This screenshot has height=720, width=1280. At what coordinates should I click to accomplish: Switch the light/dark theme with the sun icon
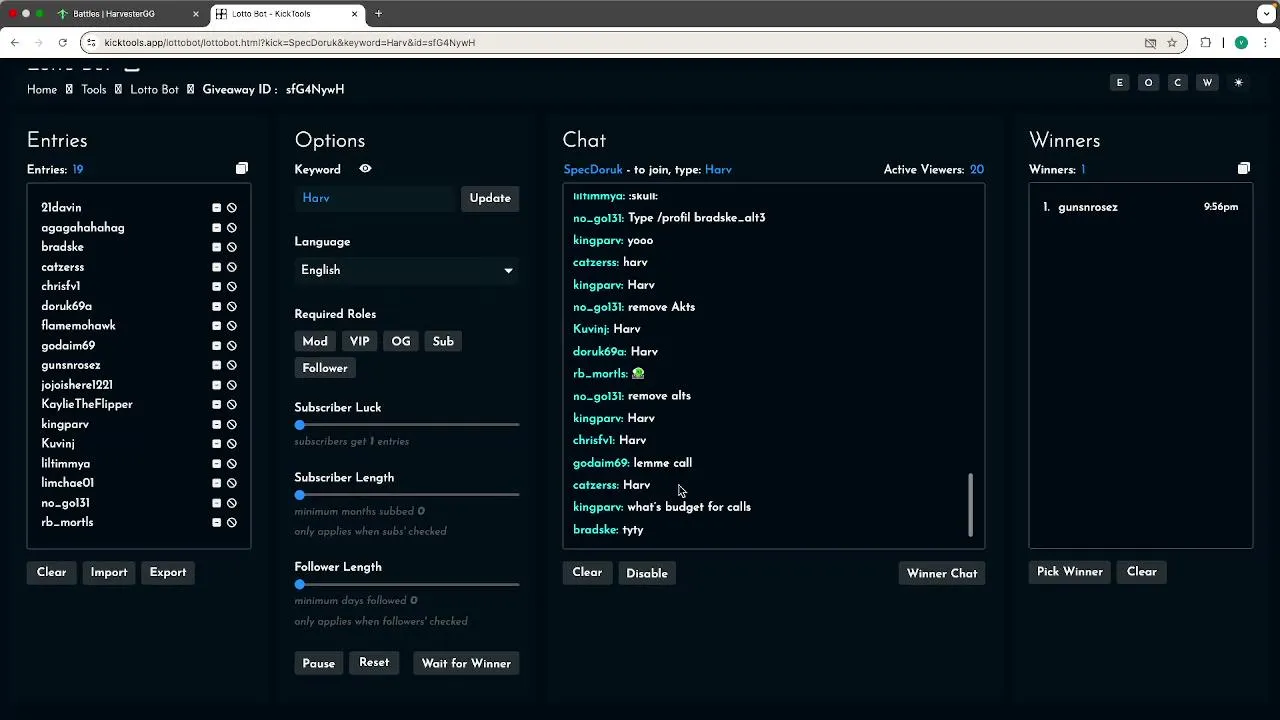(x=1238, y=82)
